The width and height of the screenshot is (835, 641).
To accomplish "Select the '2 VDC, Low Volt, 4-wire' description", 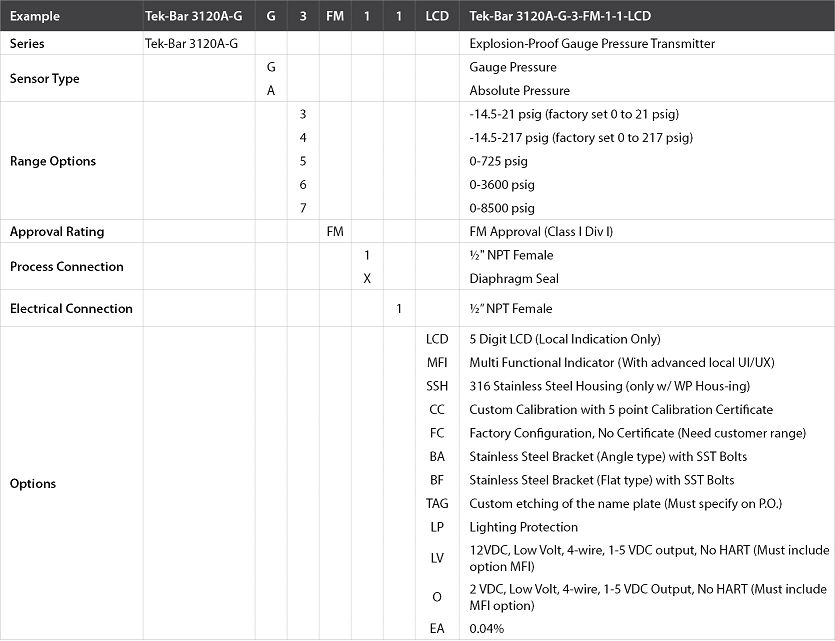I will pos(648,597).
